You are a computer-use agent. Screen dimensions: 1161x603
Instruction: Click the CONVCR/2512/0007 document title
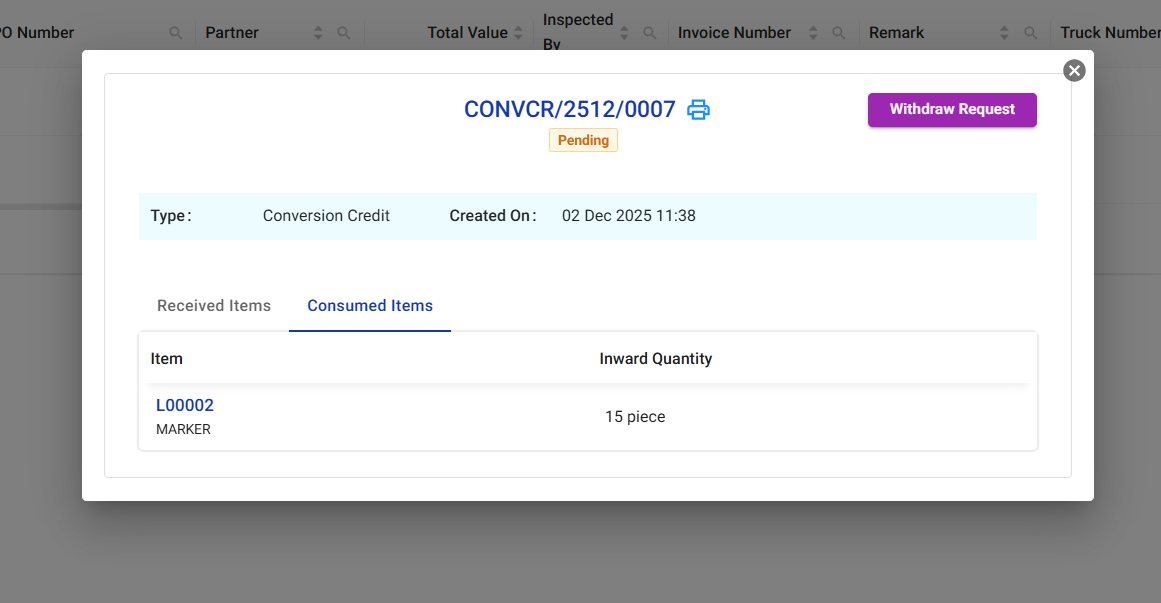click(570, 110)
